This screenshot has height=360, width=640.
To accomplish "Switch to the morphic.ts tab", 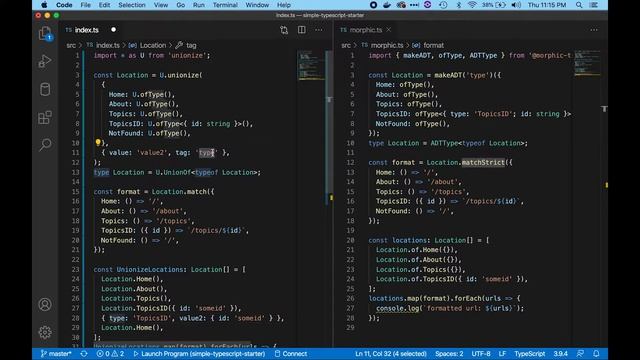I will click(x=366, y=30).
